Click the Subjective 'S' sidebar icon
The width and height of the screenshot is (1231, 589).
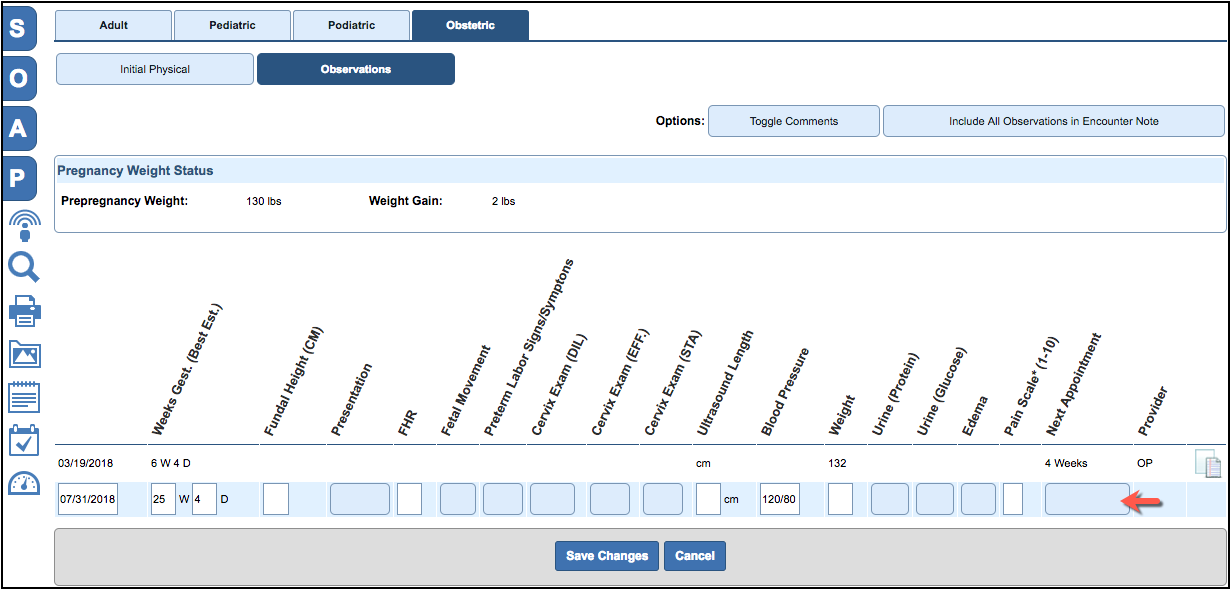(20, 28)
